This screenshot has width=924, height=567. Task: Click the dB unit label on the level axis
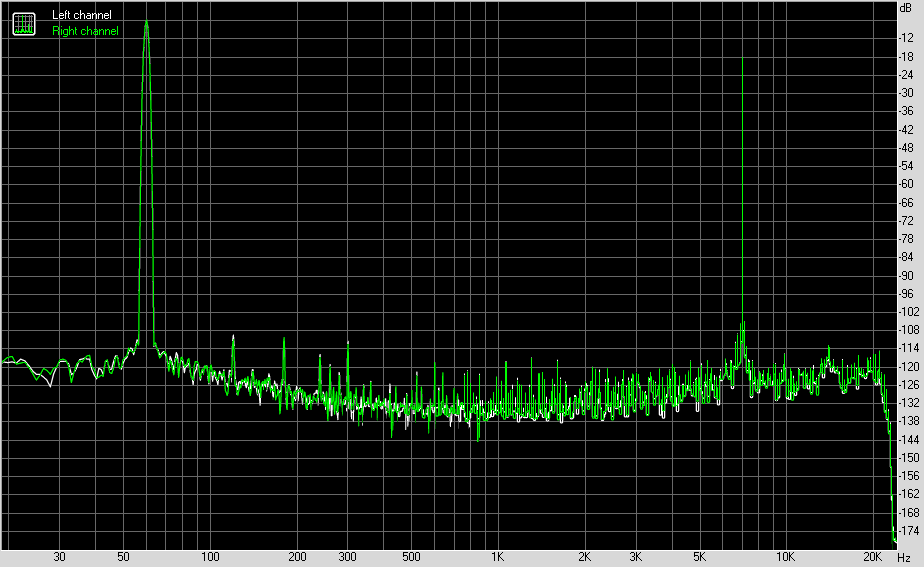tap(905, 8)
